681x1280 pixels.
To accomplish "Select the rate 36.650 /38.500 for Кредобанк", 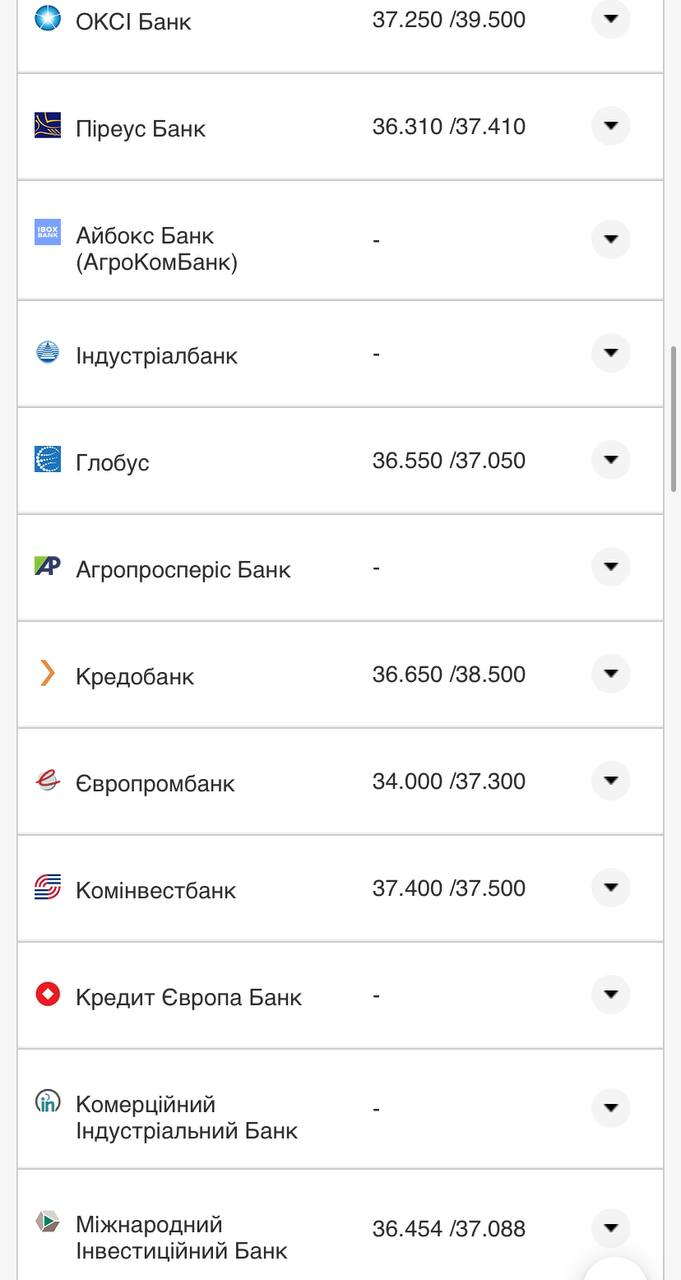I will click(x=451, y=674).
